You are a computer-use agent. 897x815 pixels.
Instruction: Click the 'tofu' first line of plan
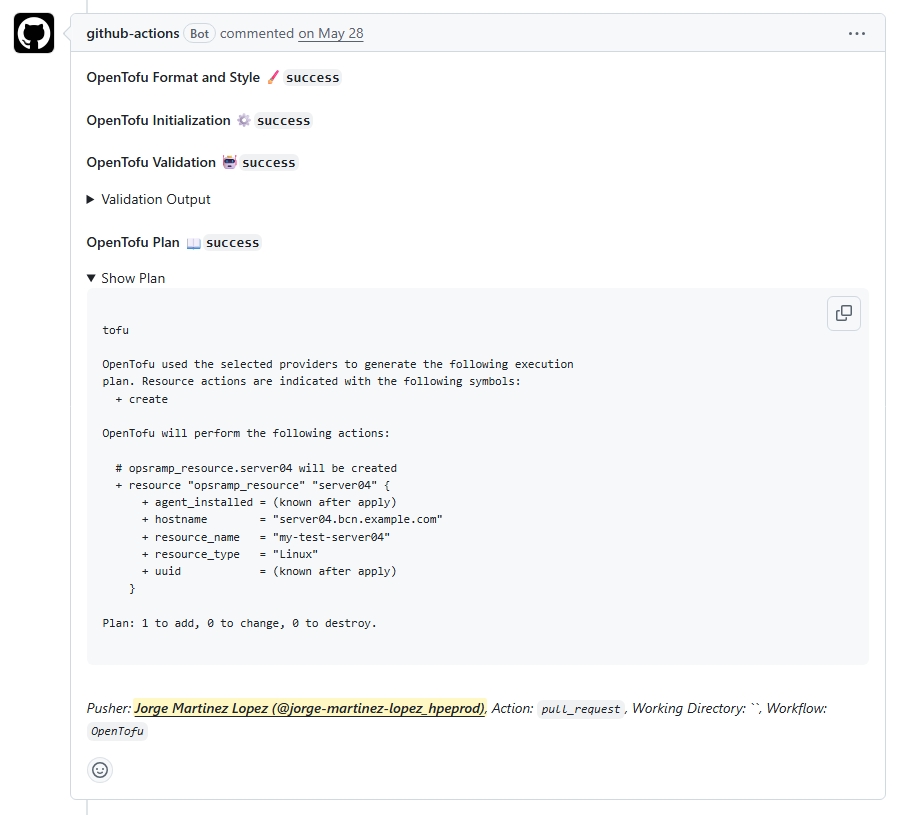tap(116, 330)
